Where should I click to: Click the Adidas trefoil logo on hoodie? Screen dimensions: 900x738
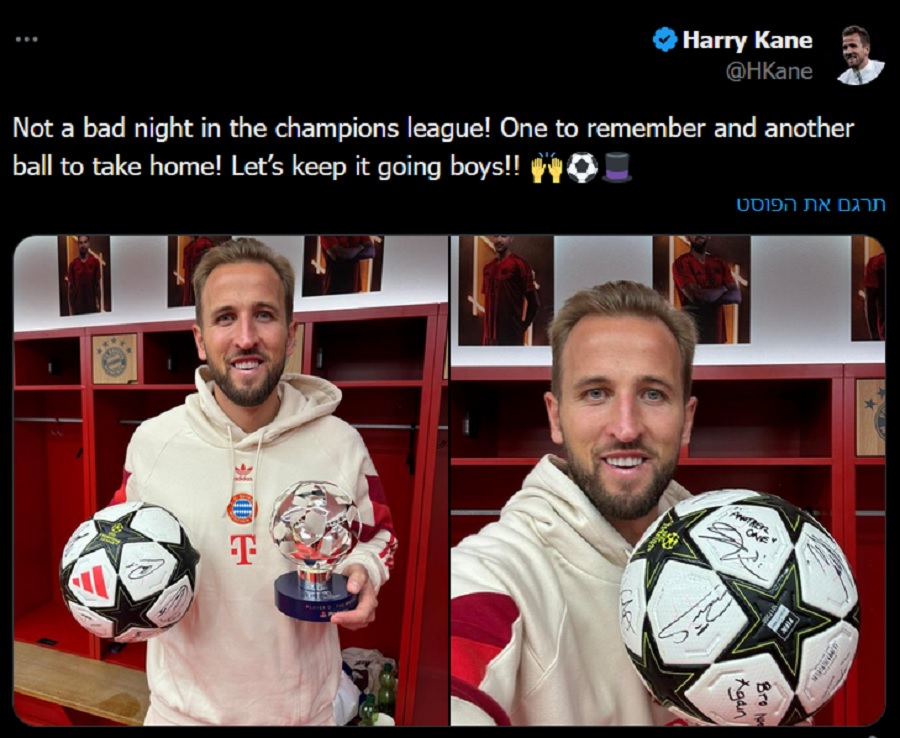tap(243, 472)
